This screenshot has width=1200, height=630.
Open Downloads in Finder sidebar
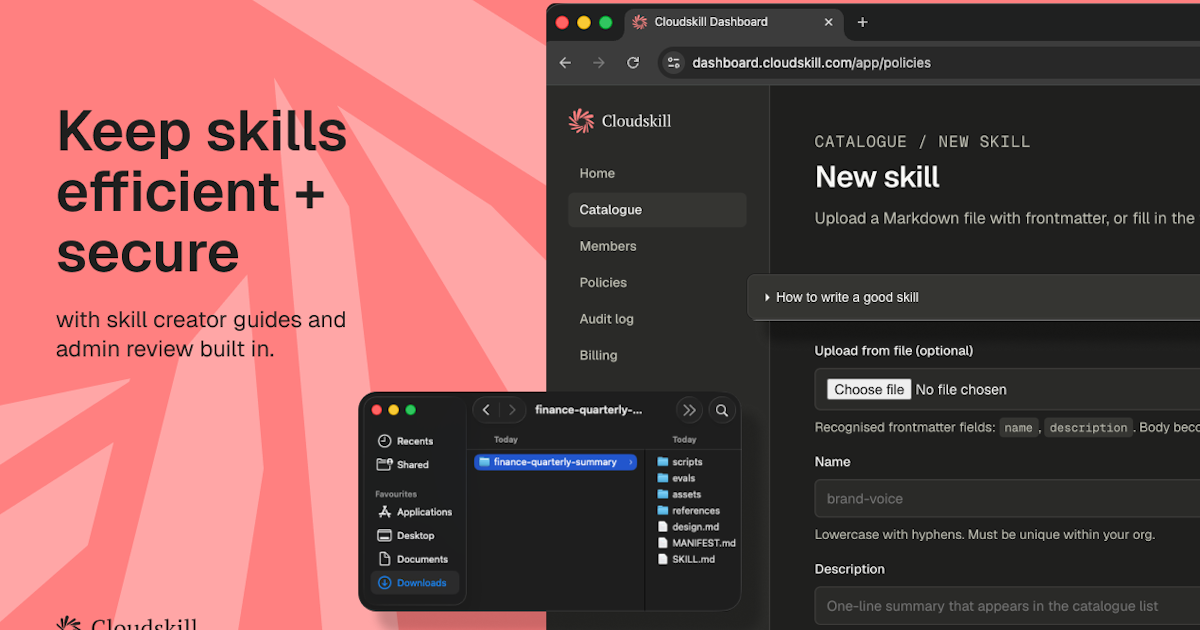point(415,582)
